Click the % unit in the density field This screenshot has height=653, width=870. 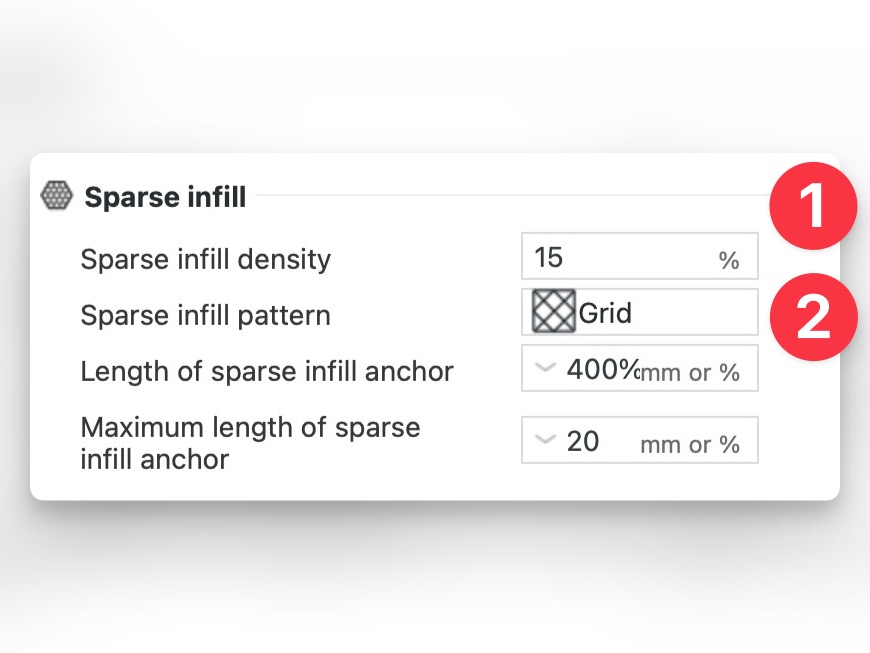[728, 261]
